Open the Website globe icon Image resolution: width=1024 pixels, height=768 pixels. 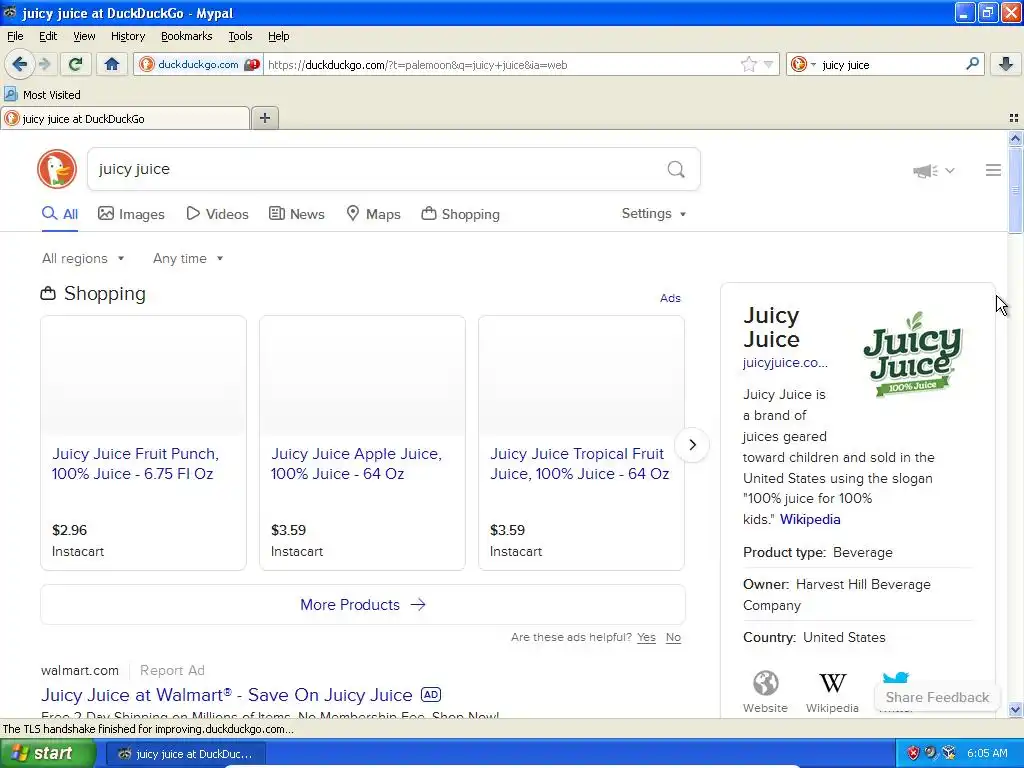[x=765, y=683]
